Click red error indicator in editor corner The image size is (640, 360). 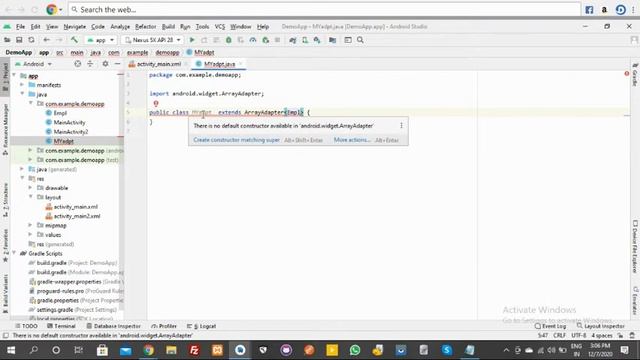(627, 74)
